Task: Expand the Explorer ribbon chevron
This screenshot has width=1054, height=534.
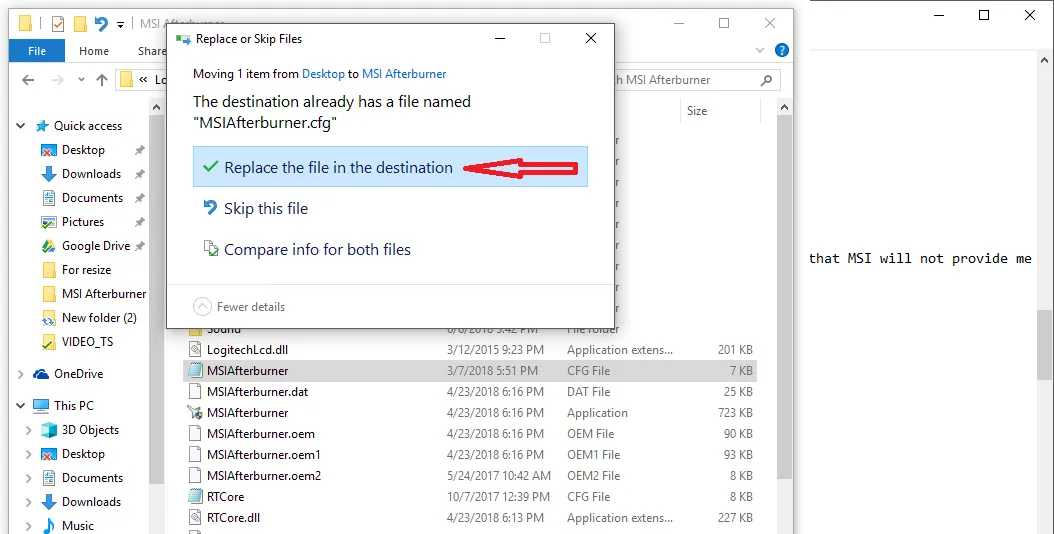Action: coord(760,50)
